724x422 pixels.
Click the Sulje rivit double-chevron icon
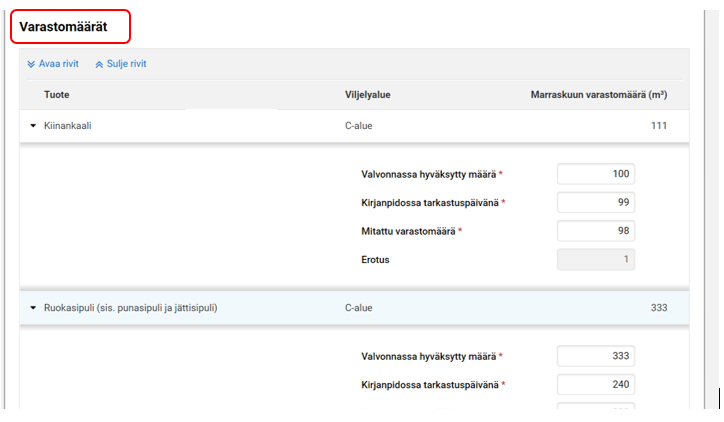pyautogui.click(x=99, y=65)
